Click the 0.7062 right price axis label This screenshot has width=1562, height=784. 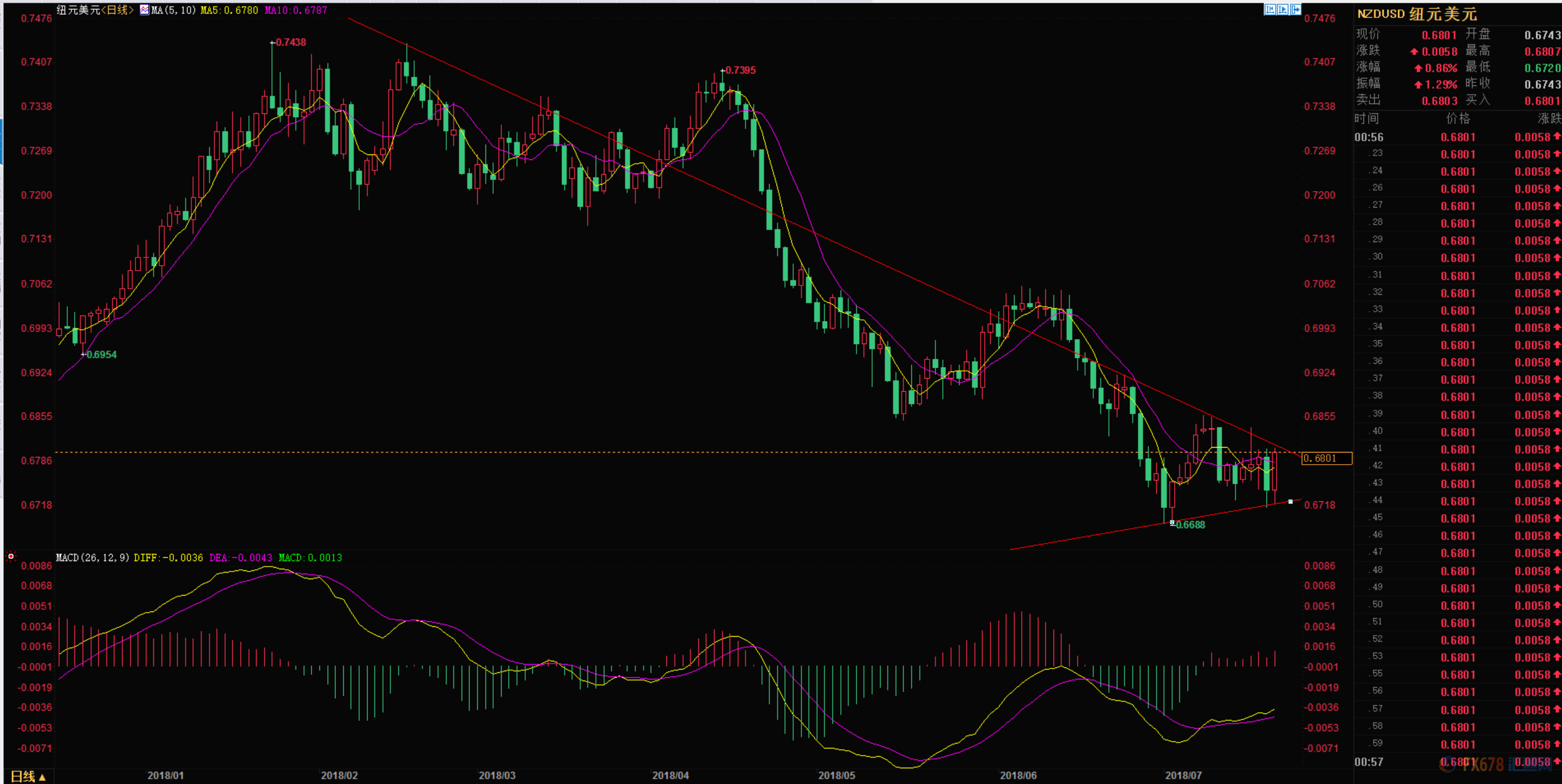click(x=1320, y=284)
